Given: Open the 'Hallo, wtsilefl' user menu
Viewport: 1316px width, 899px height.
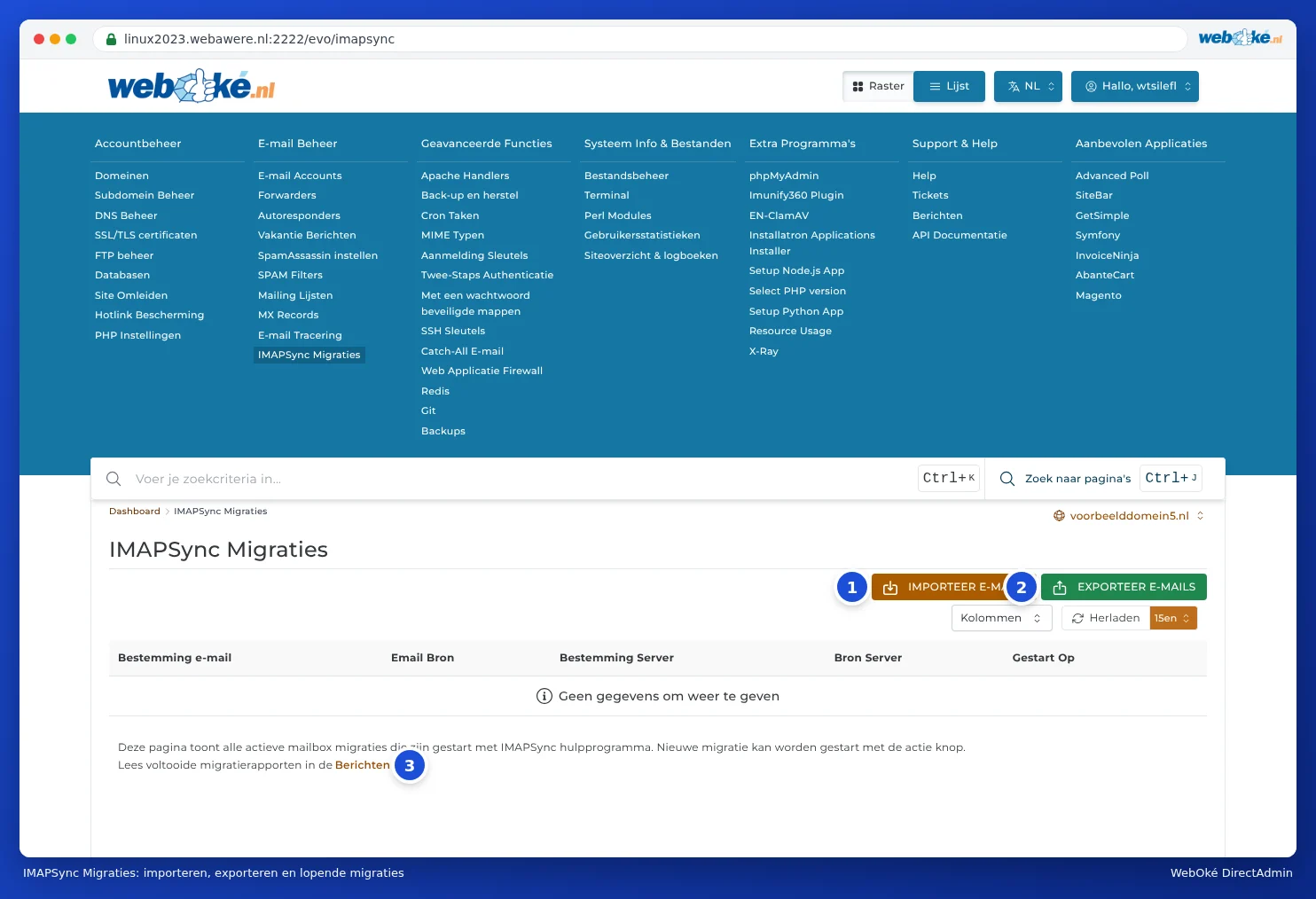Looking at the screenshot, I should click(1135, 86).
